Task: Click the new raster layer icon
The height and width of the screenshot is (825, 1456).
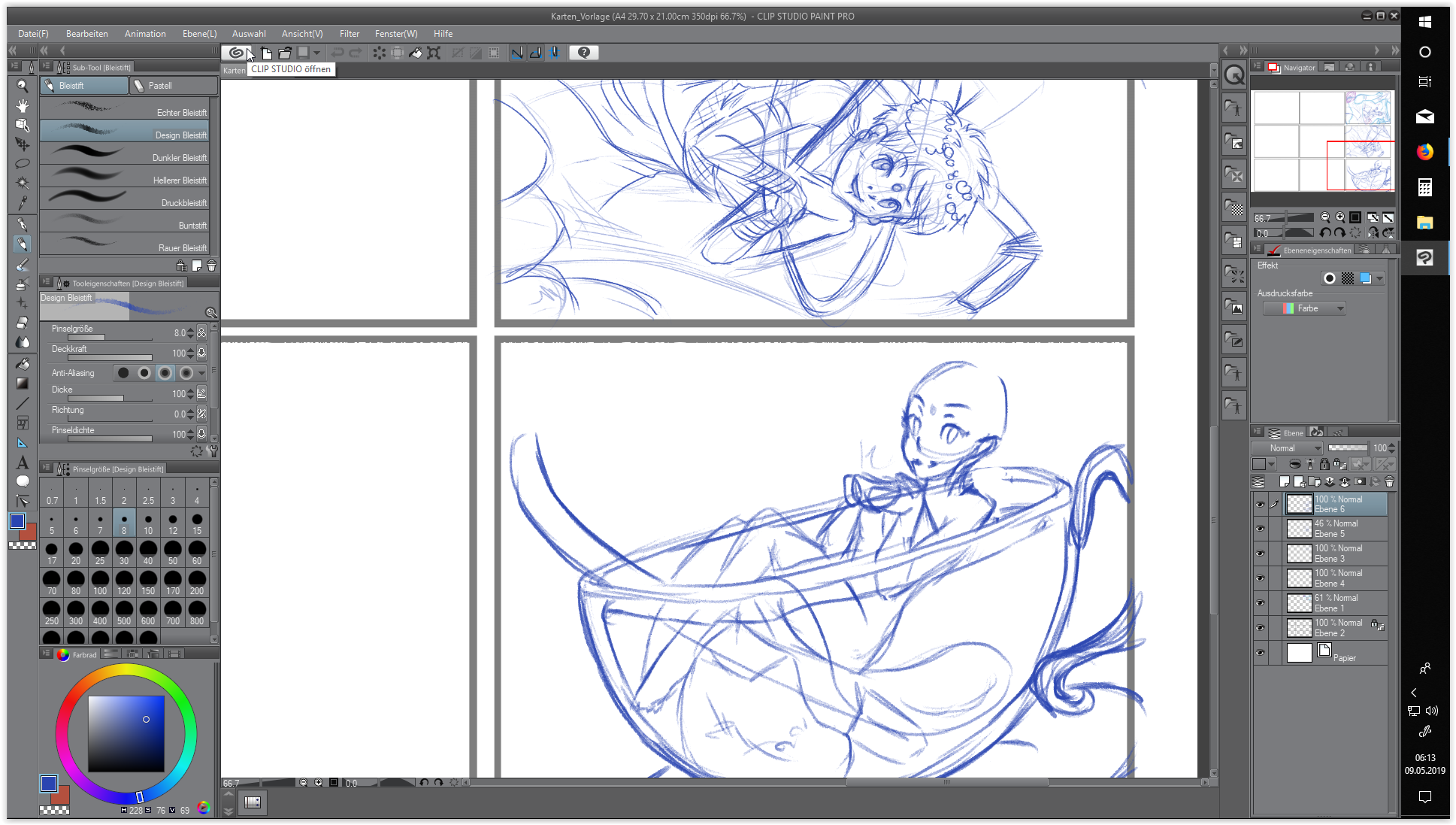Action: click(x=1285, y=481)
